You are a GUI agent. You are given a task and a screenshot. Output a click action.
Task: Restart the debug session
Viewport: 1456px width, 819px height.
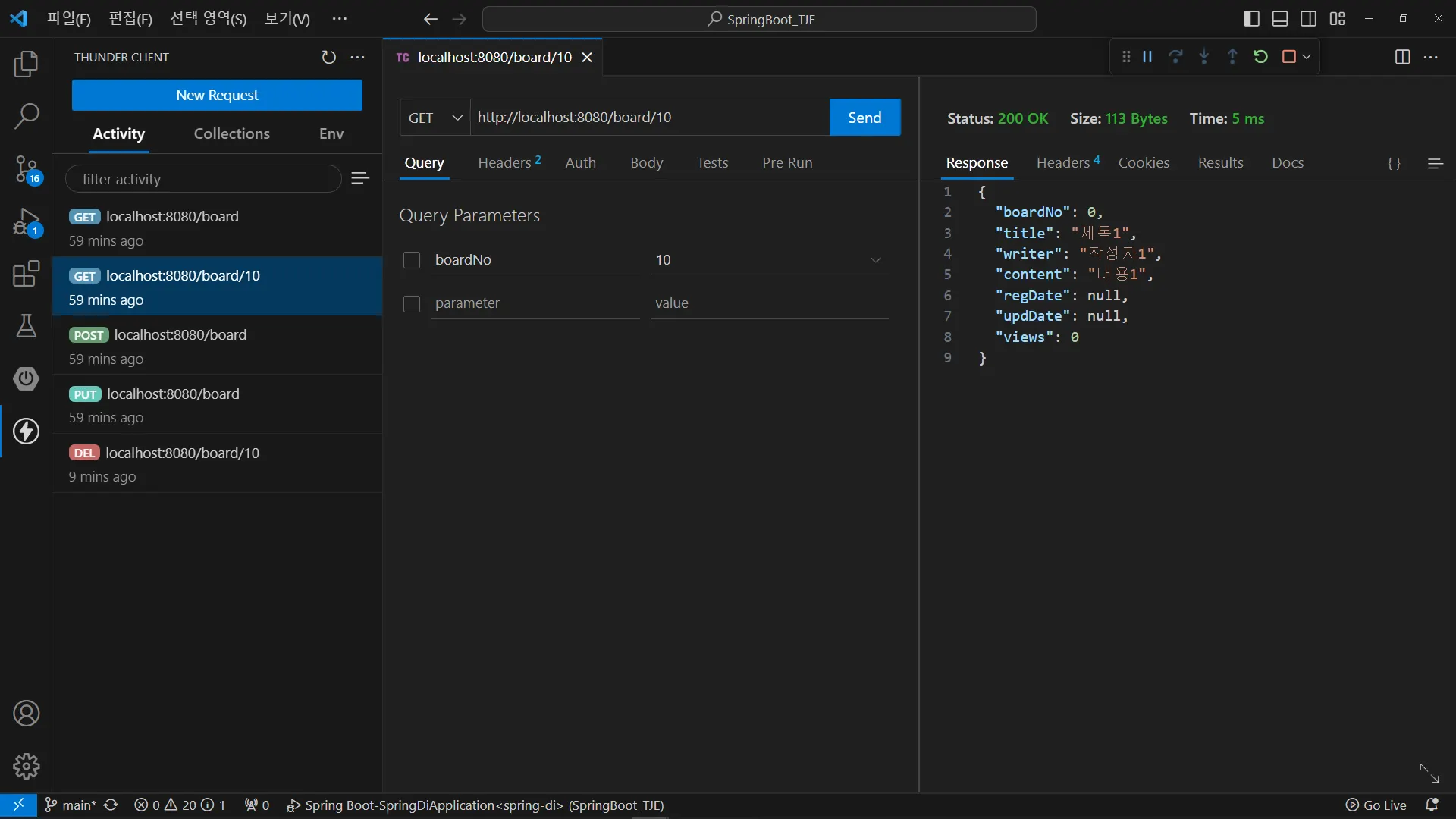pyautogui.click(x=1260, y=57)
